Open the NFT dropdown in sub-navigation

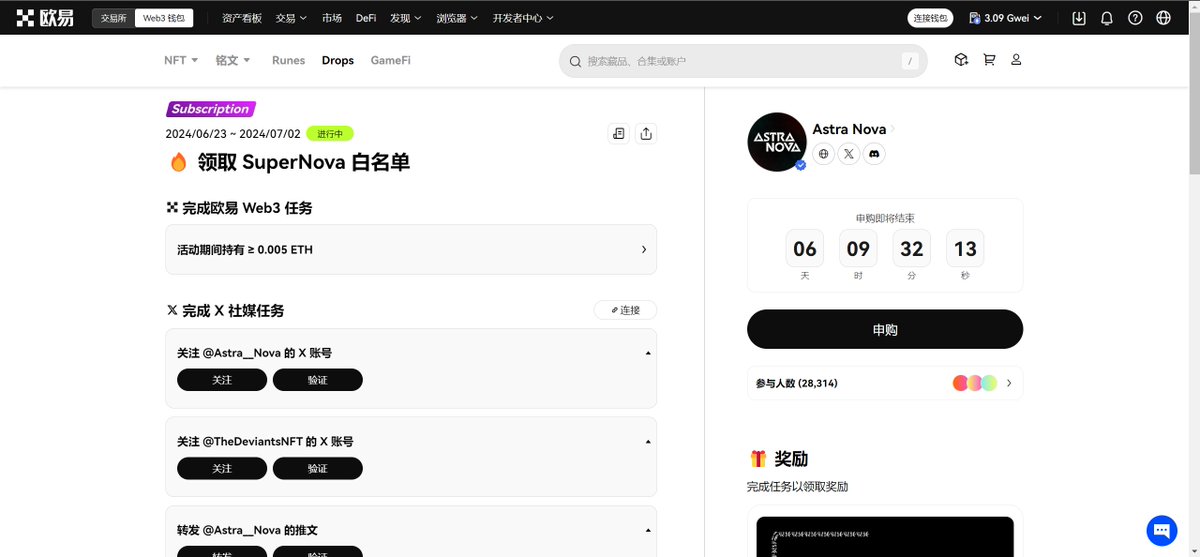pos(181,60)
